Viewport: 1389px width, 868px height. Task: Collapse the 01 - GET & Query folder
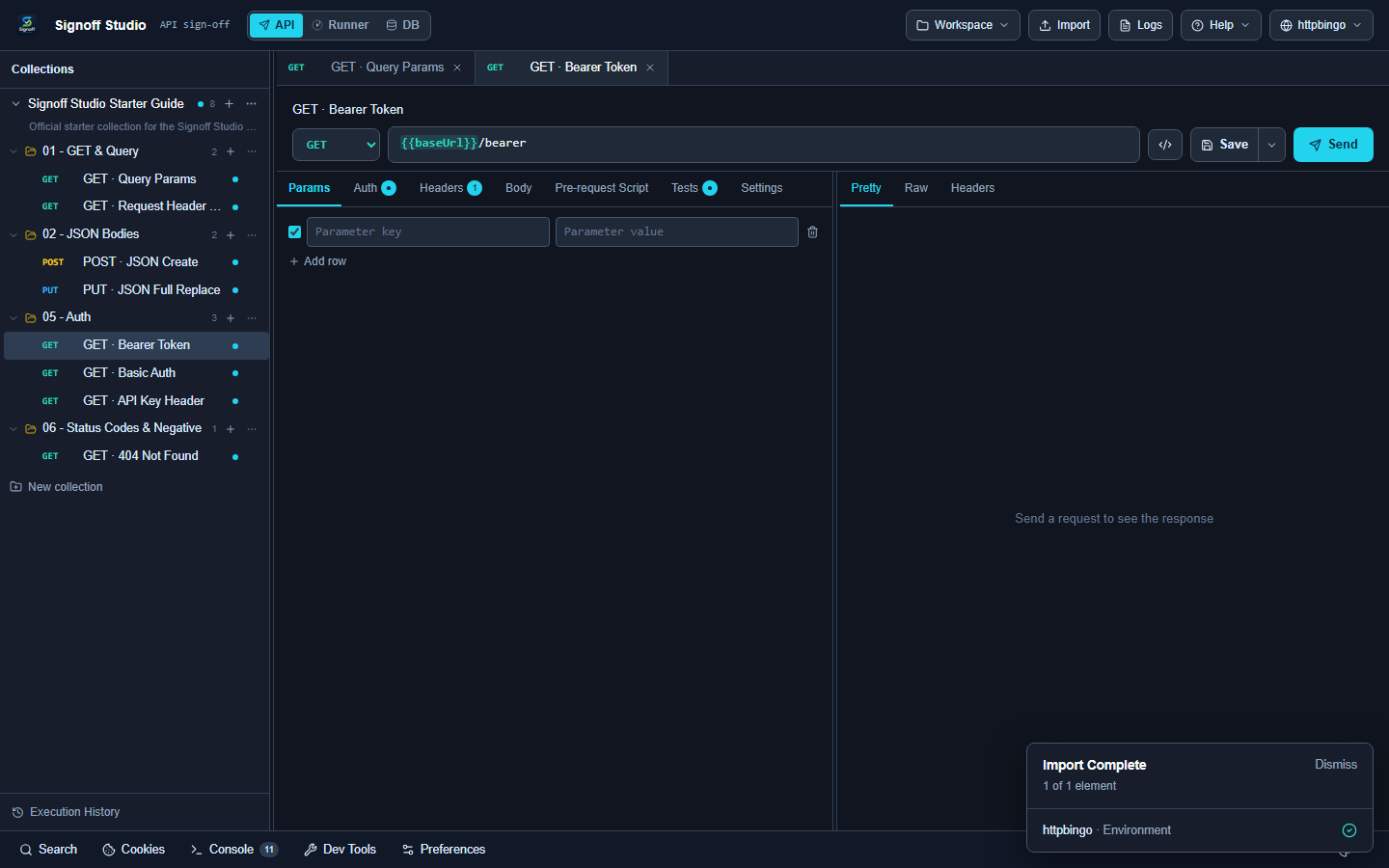tap(14, 151)
